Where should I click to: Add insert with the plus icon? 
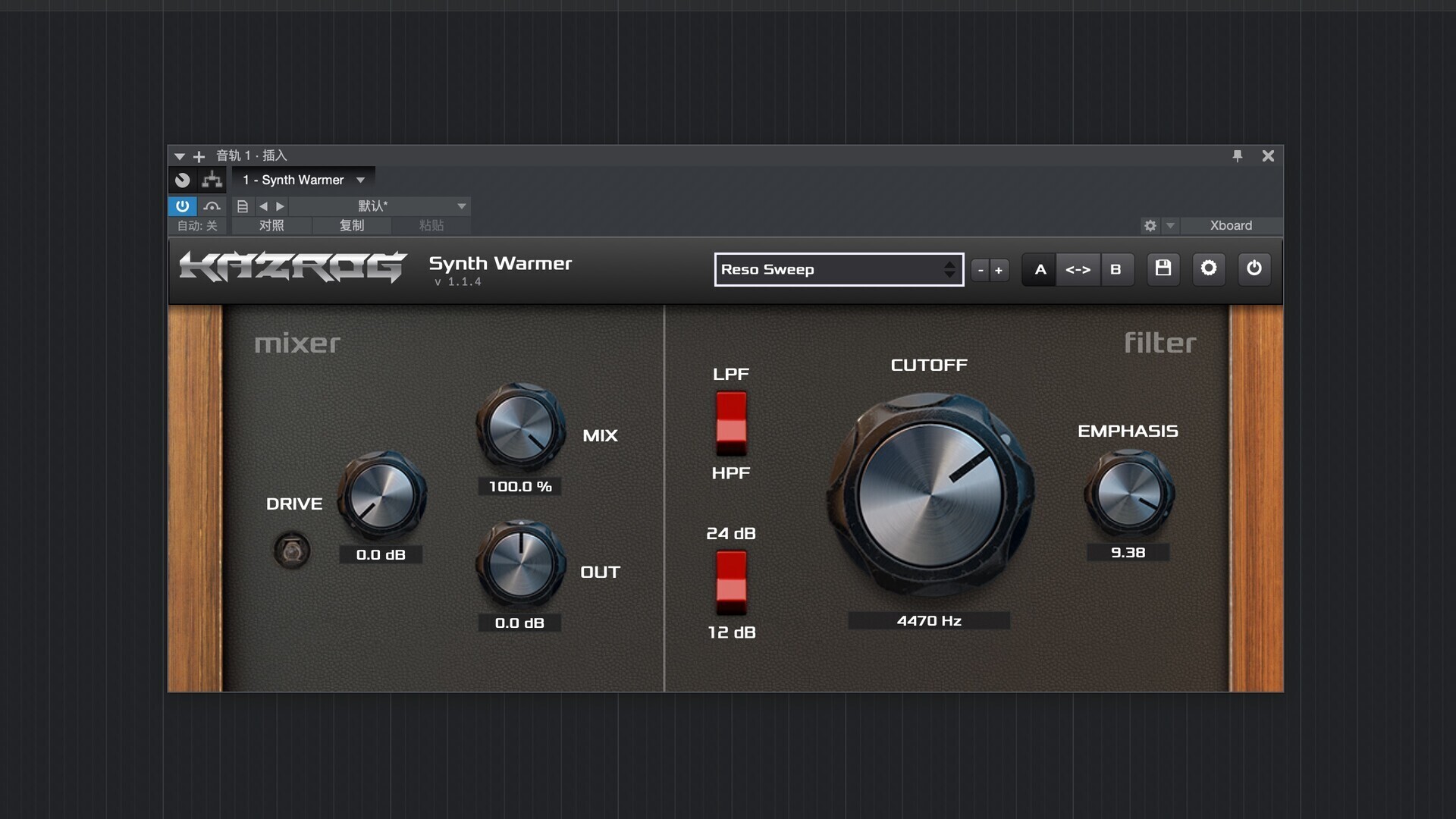click(199, 156)
